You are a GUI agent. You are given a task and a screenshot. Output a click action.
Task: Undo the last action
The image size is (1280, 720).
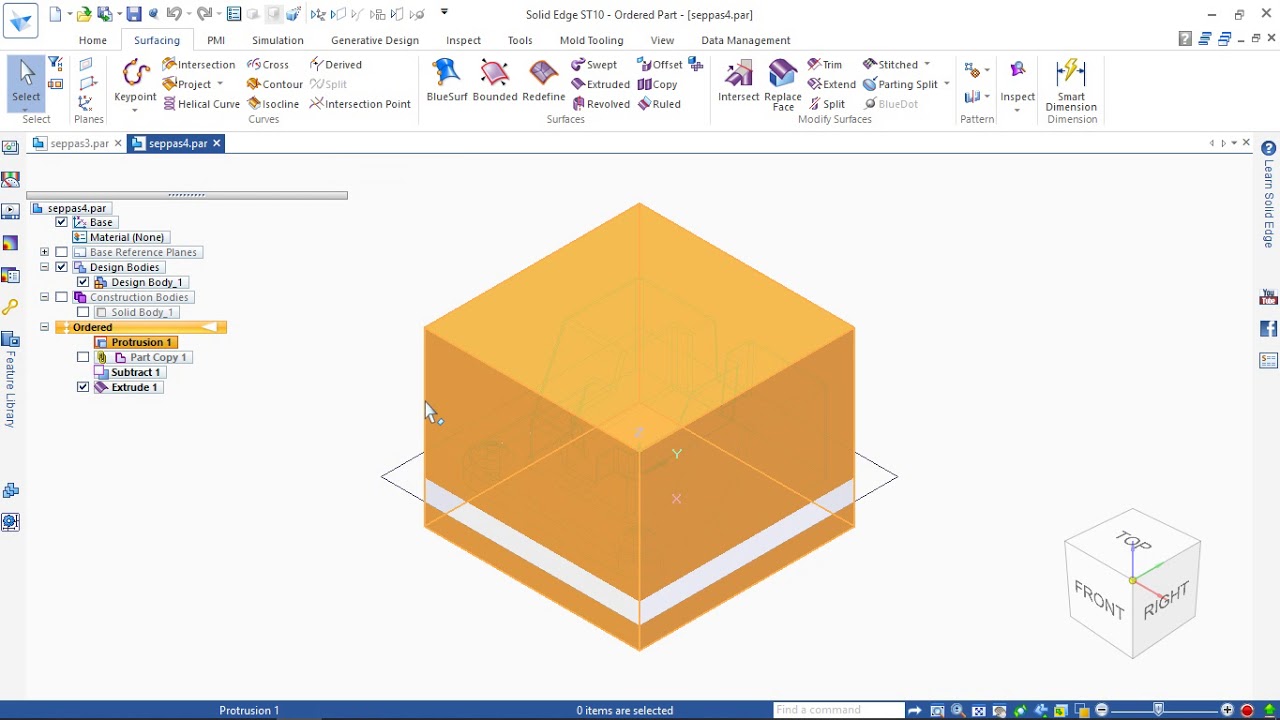(x=173, y=14)
